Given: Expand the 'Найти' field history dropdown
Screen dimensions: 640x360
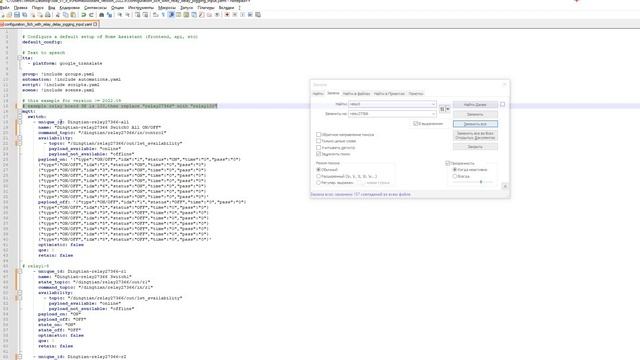Looking at the screenshot, I should coord(433,104).
